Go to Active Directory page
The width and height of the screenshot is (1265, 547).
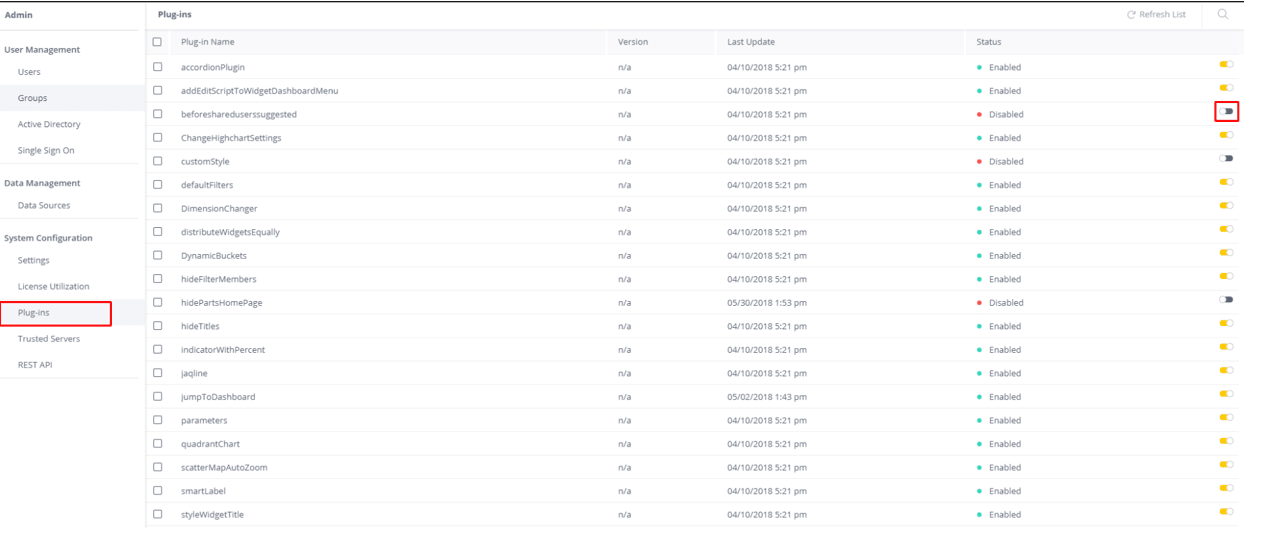[49, 124]
